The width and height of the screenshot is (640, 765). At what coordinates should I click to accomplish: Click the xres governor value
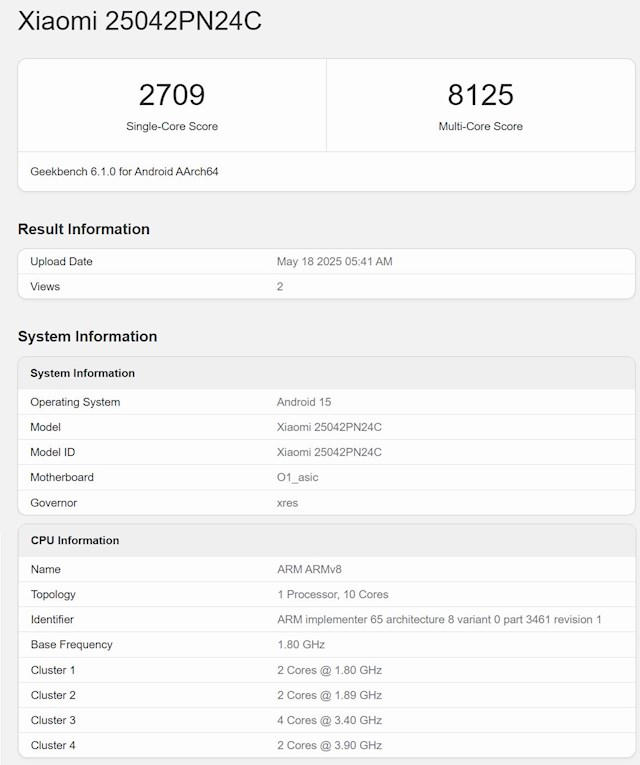click(x=287, y=503)
